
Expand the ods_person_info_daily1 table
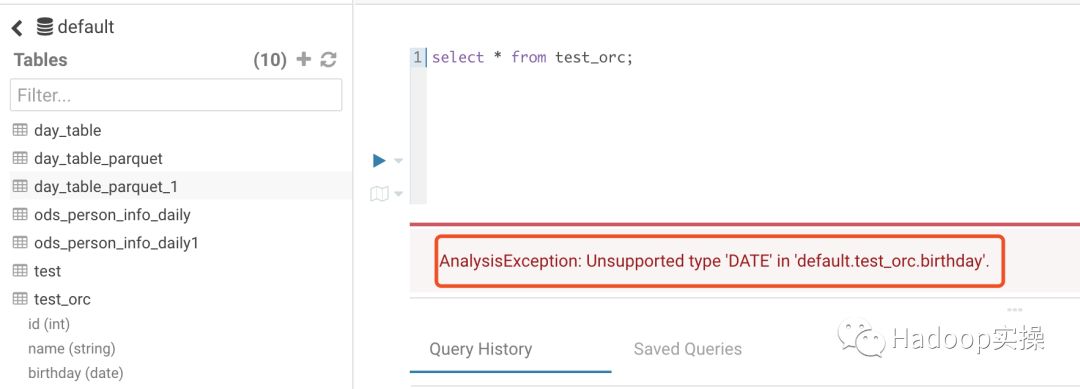coord(116,243)
